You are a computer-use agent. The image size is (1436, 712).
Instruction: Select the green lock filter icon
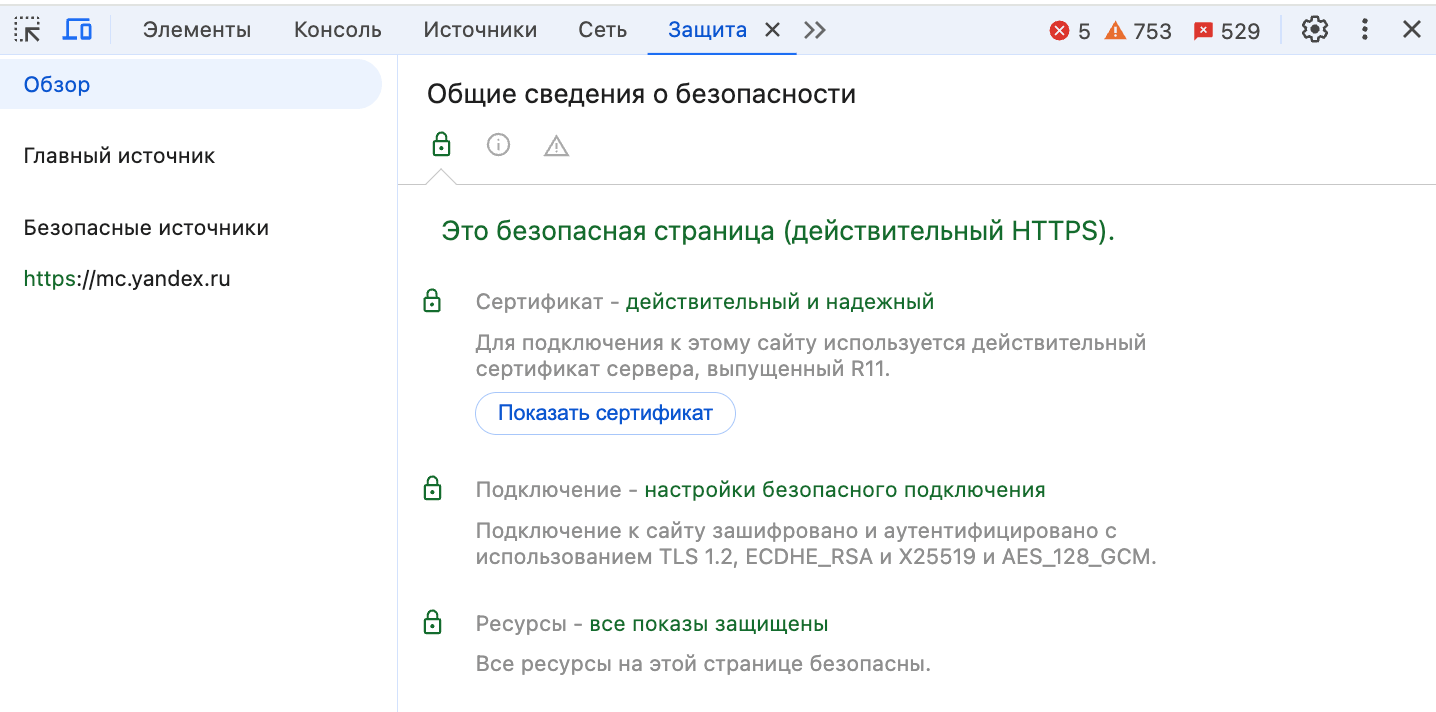pyautogui.click(x=441, y=145)
